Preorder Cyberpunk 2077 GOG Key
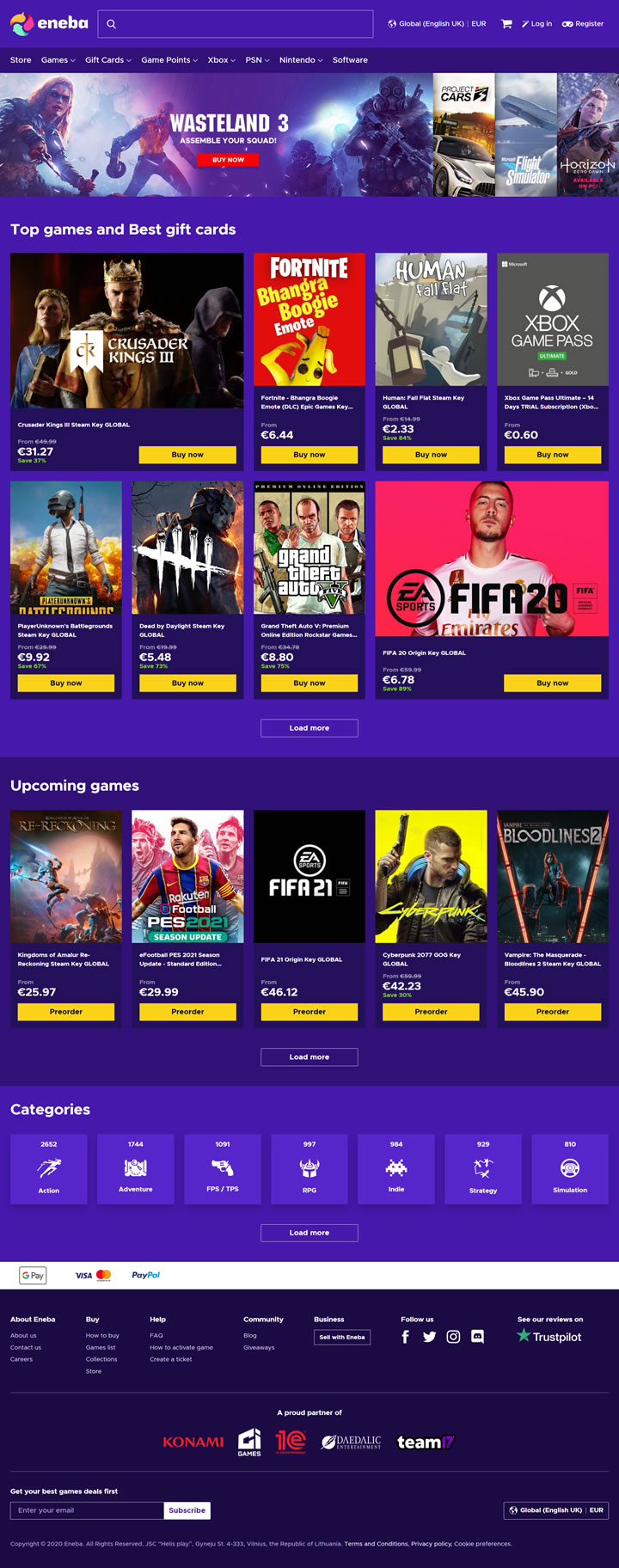The image size is (619, 1568). click(431, 1012)
